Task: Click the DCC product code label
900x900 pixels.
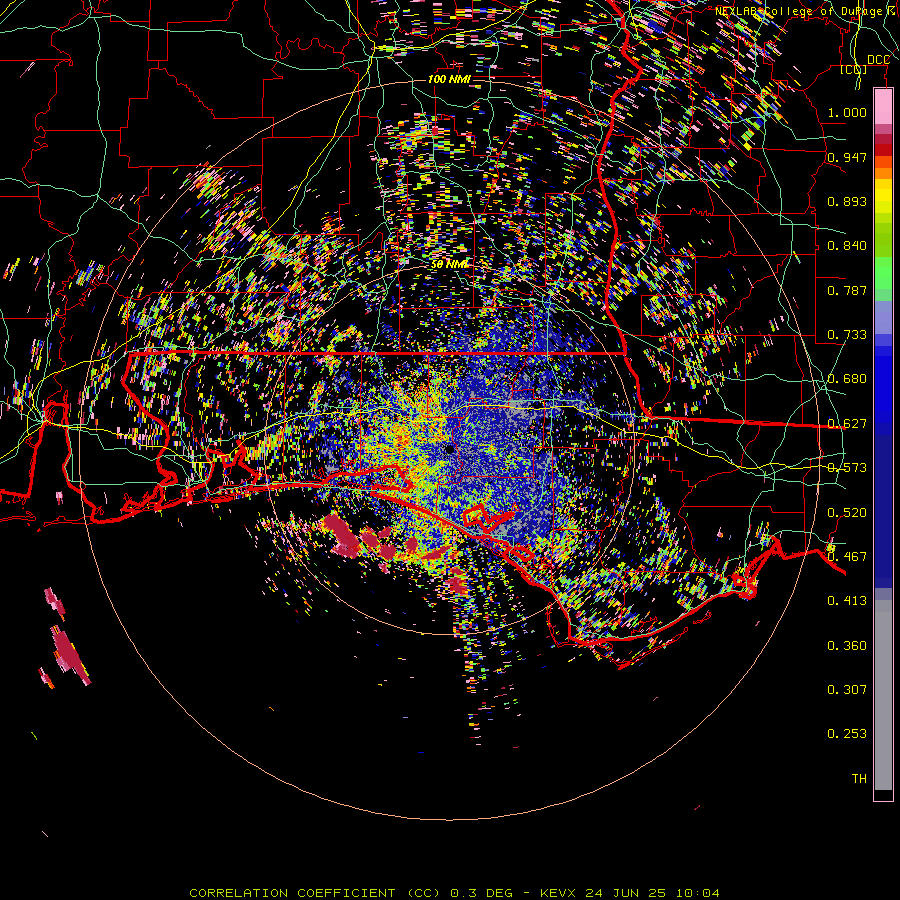Action: click(x=878, y=60)
